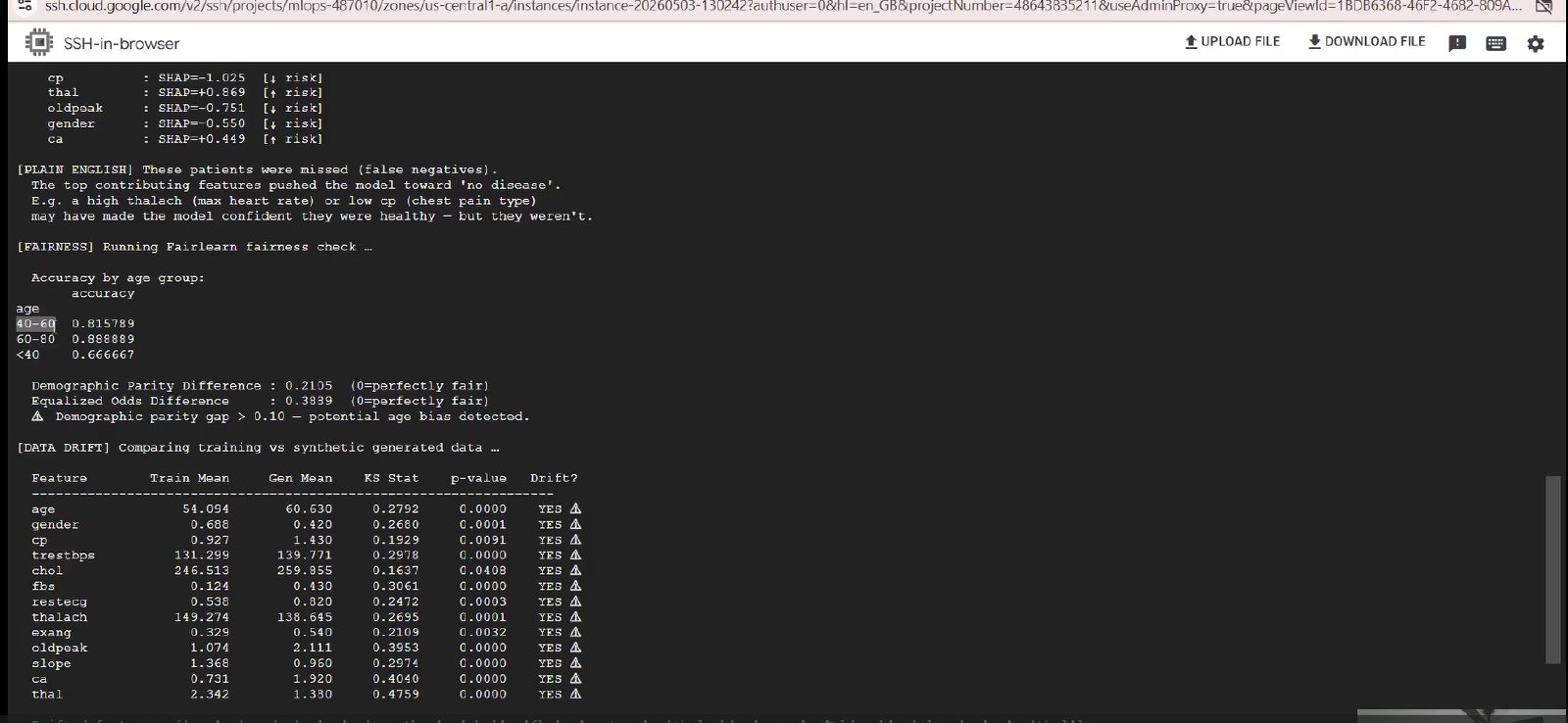
Task: Click the Demographic Parity Difference value 0.2105
Action: pos(309,386)
